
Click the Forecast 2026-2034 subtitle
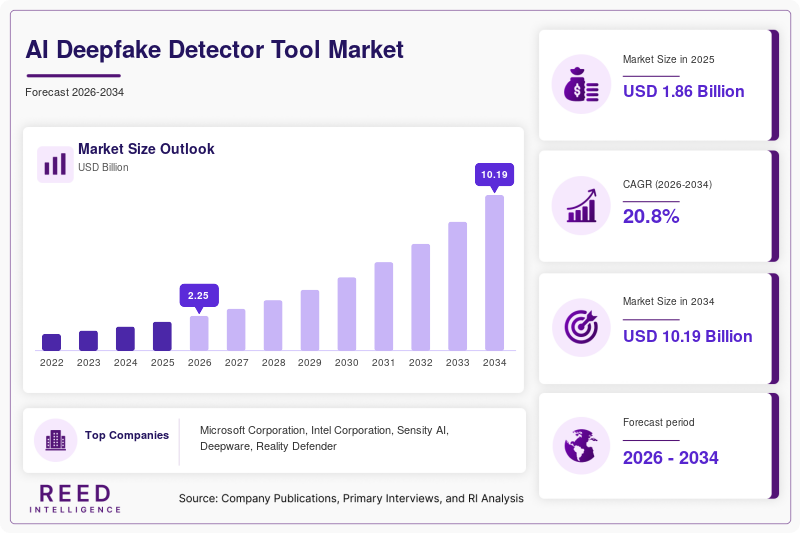(x=74, y=92)
